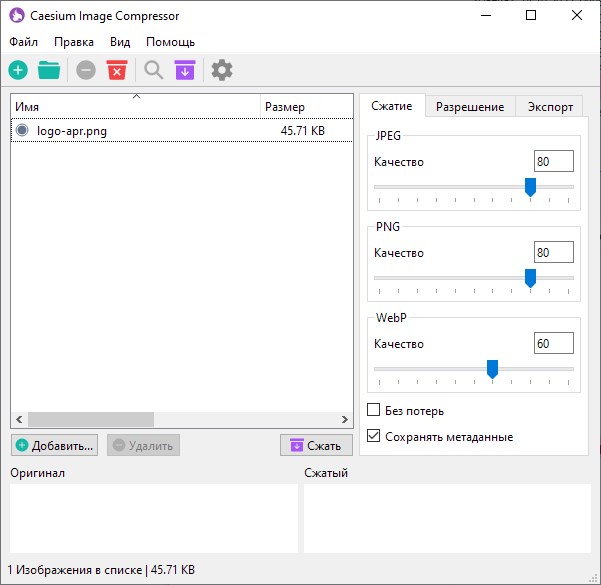The width and height of the screenshot is (601, 585).
Task: Sort by the Имя column header
Action: coord(136,106)
